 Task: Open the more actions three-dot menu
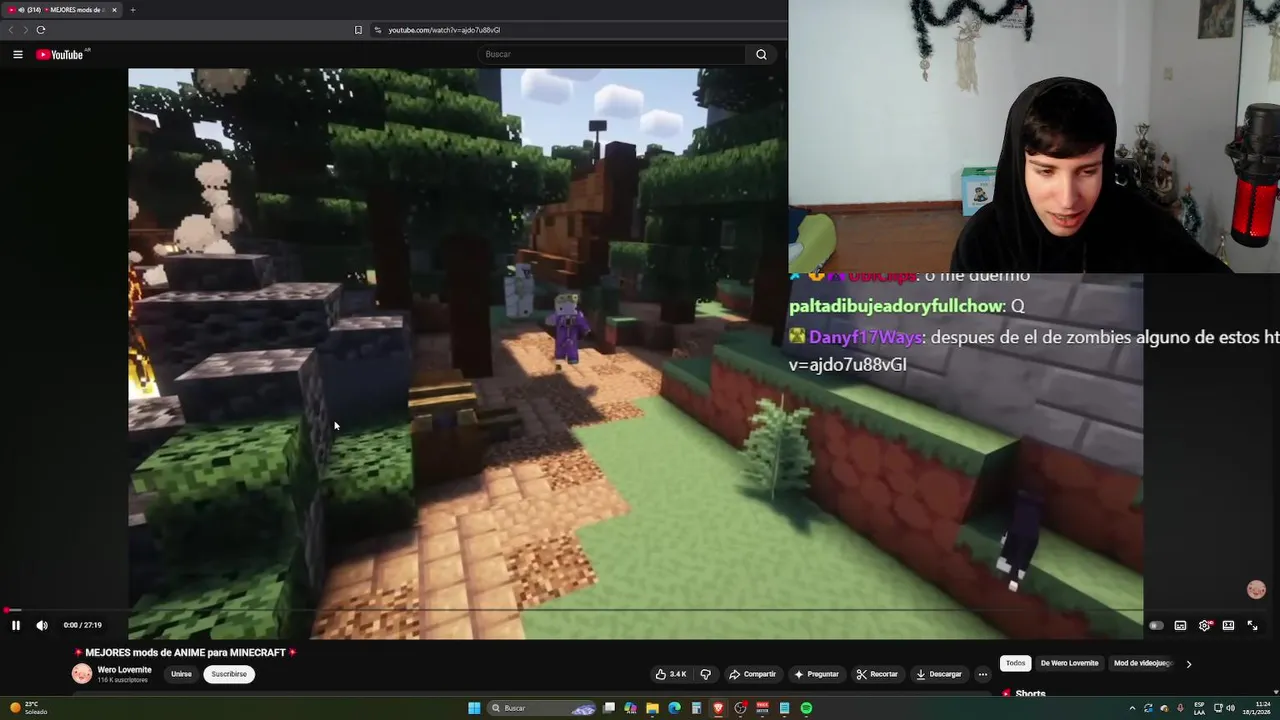[983, 674]
